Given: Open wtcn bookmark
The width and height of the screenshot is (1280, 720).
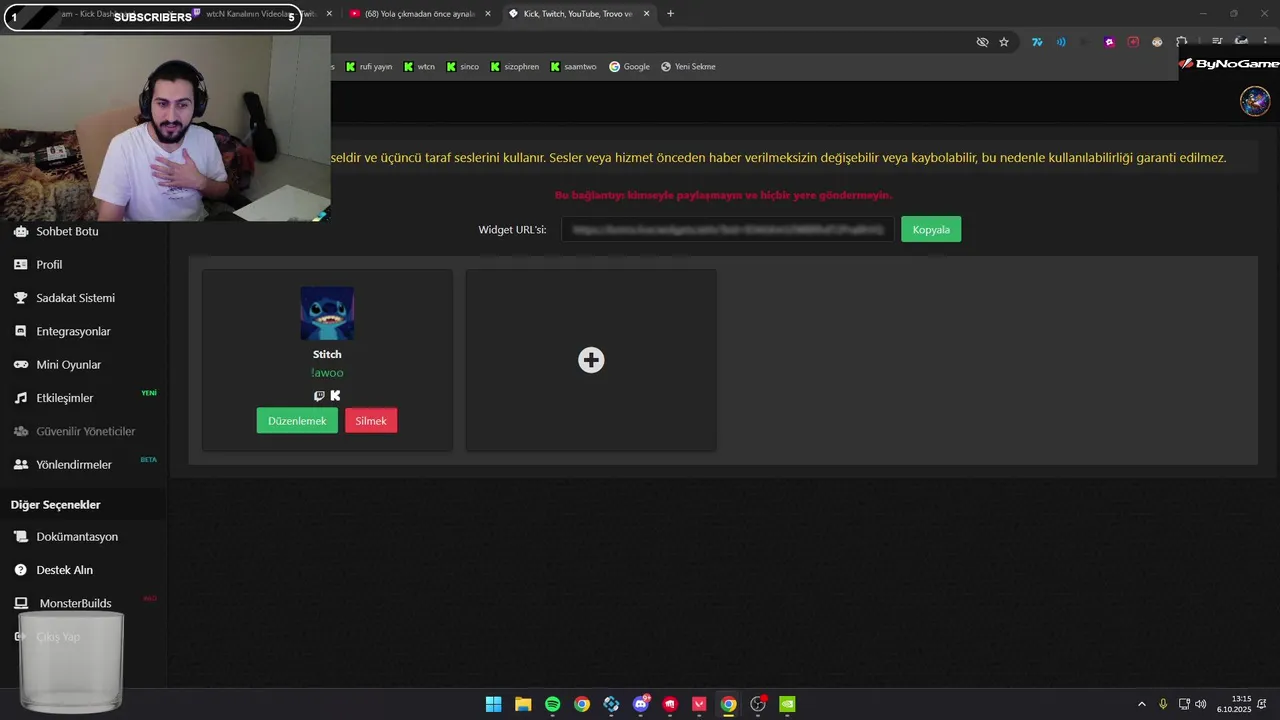Looking at the screenshot, I should [420, 67].
